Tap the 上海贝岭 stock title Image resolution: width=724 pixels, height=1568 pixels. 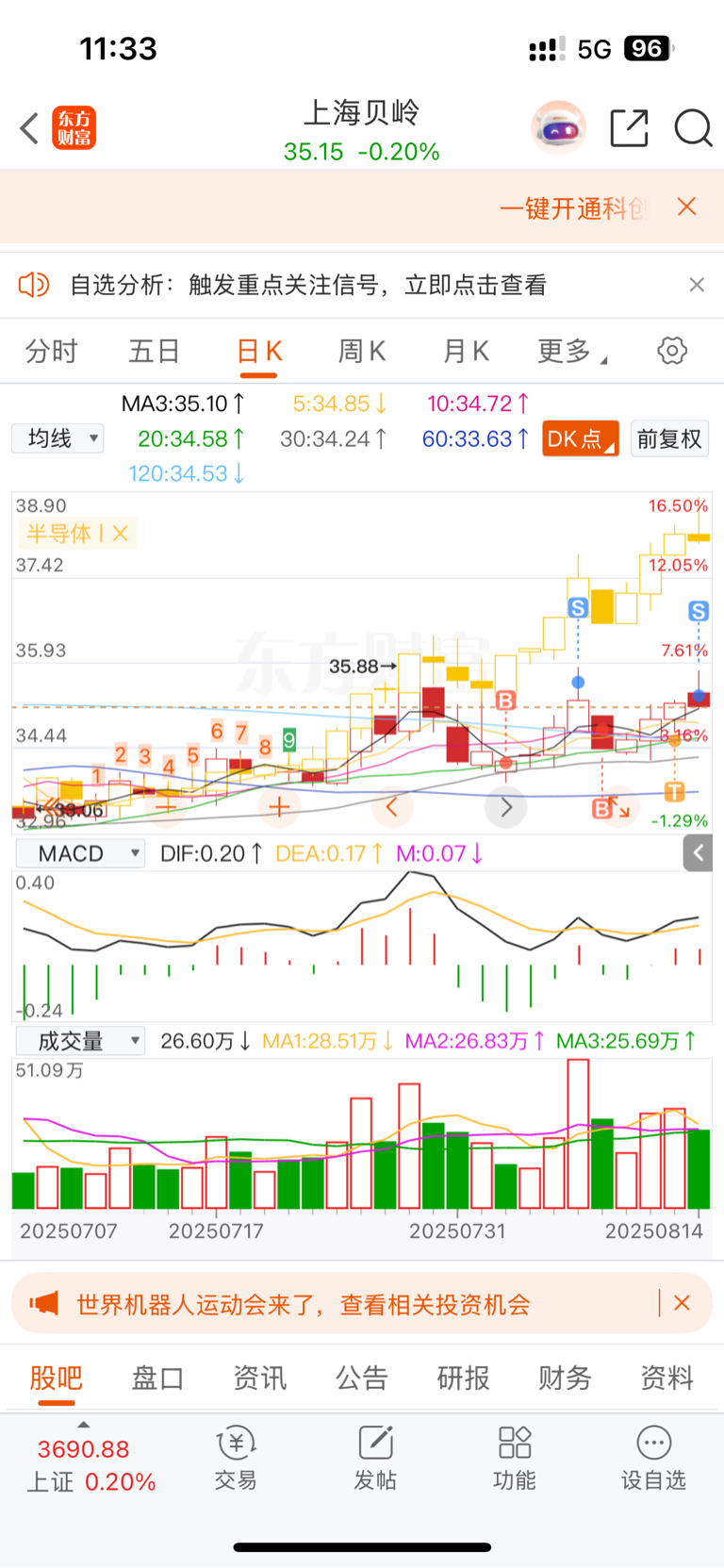point(362,113)
